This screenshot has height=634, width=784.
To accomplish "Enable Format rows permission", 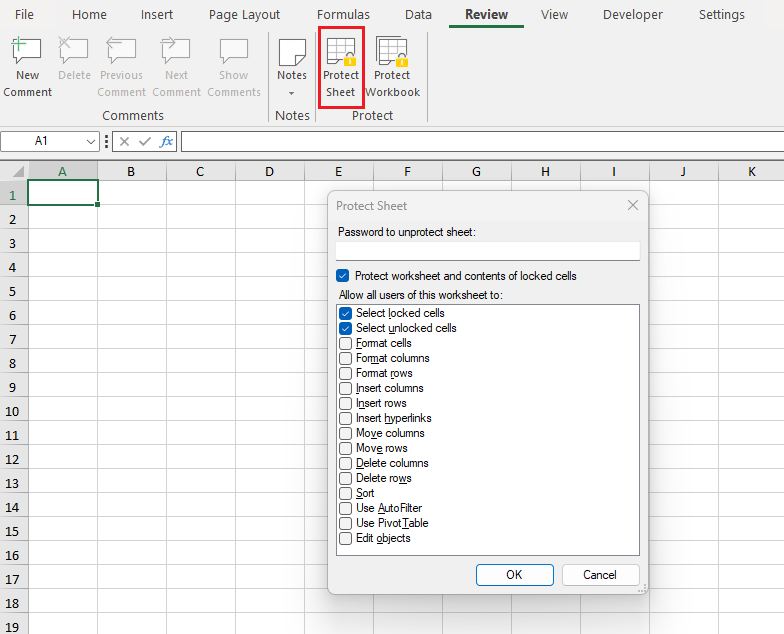I will tap(346, 374).
